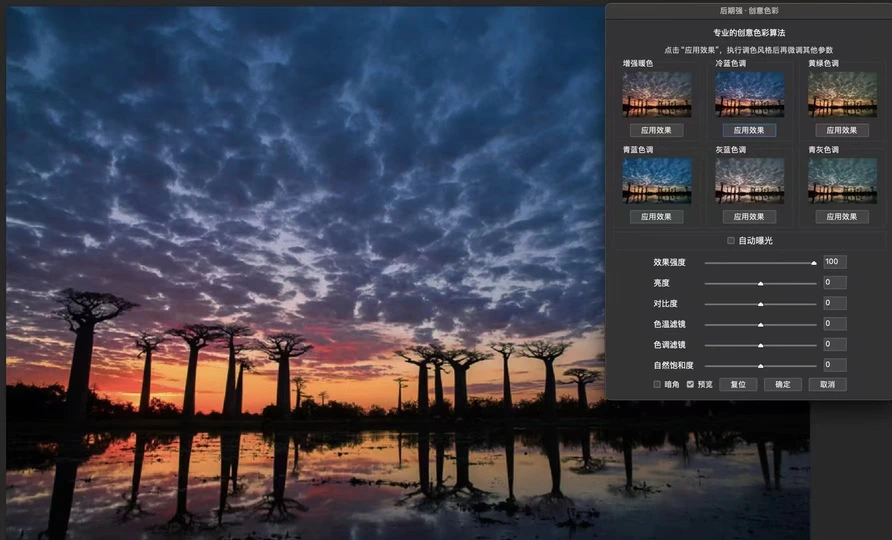
Task: Select the 自然饱和度 value field
Action: tap(834, 365)
